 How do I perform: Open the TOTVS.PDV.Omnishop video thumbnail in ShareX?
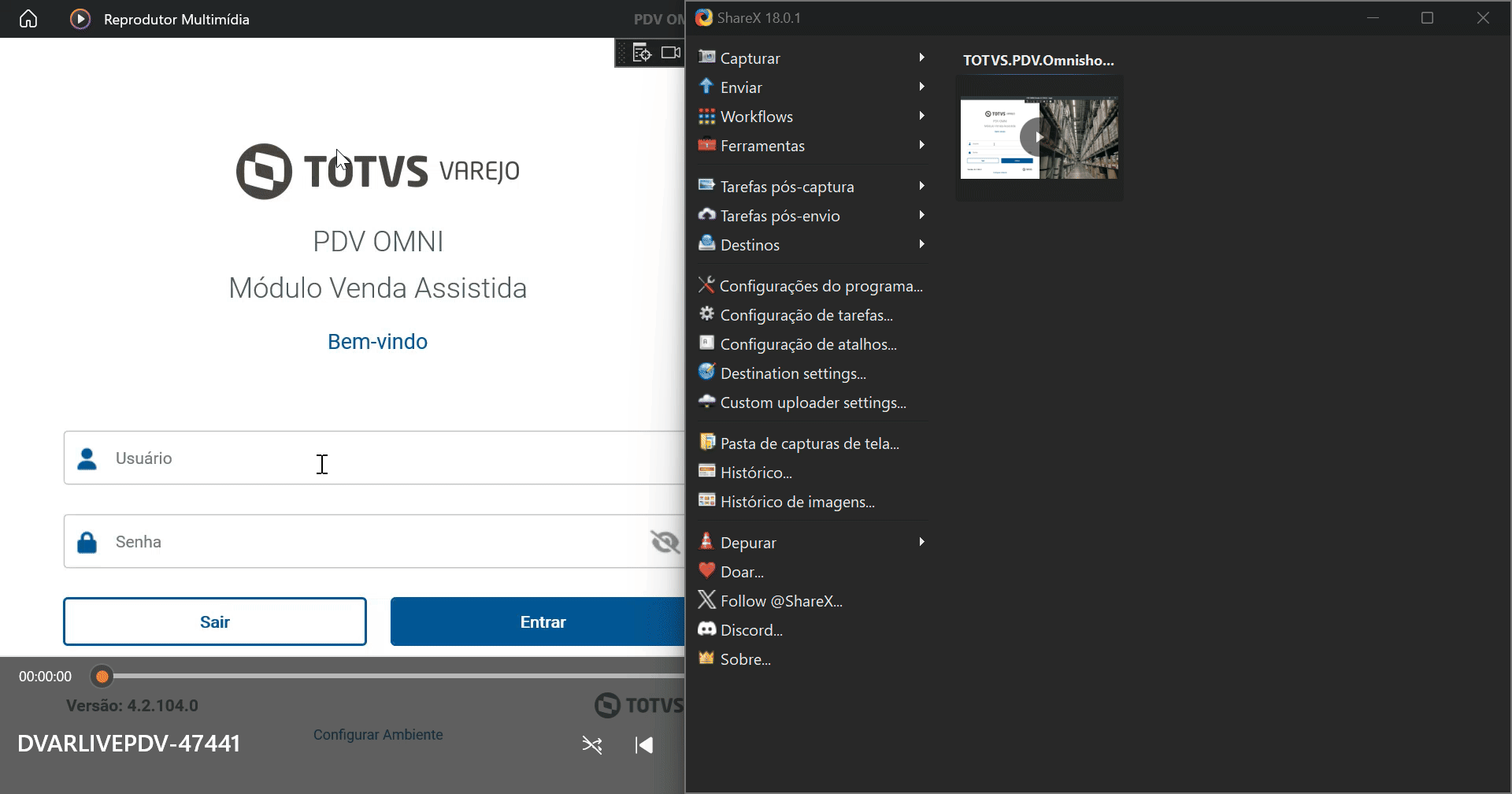[x=1039, y=138]
